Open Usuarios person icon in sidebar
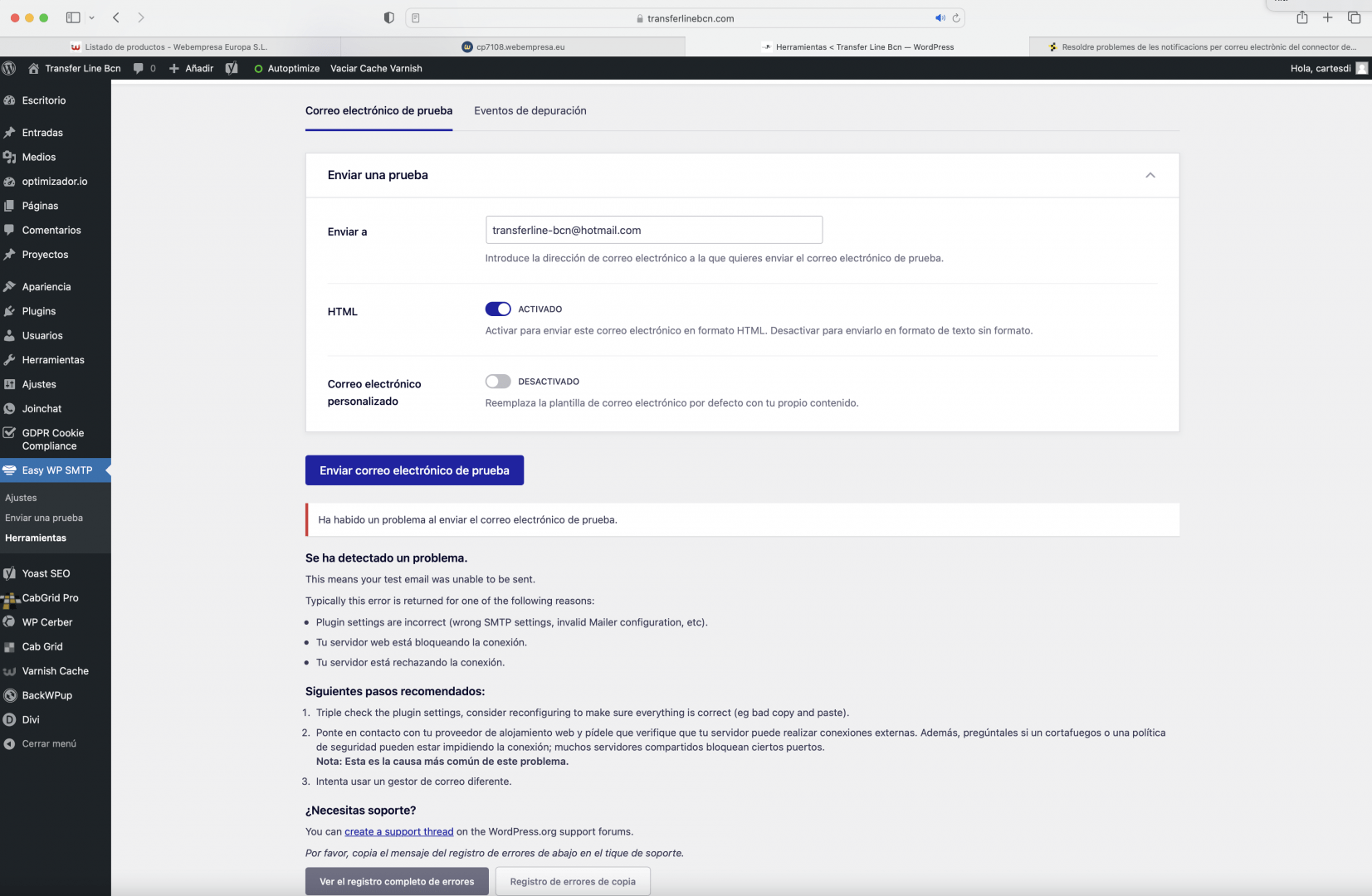Image resolution: width=1372 pixels, height=896 pixels. click(10, 335)
